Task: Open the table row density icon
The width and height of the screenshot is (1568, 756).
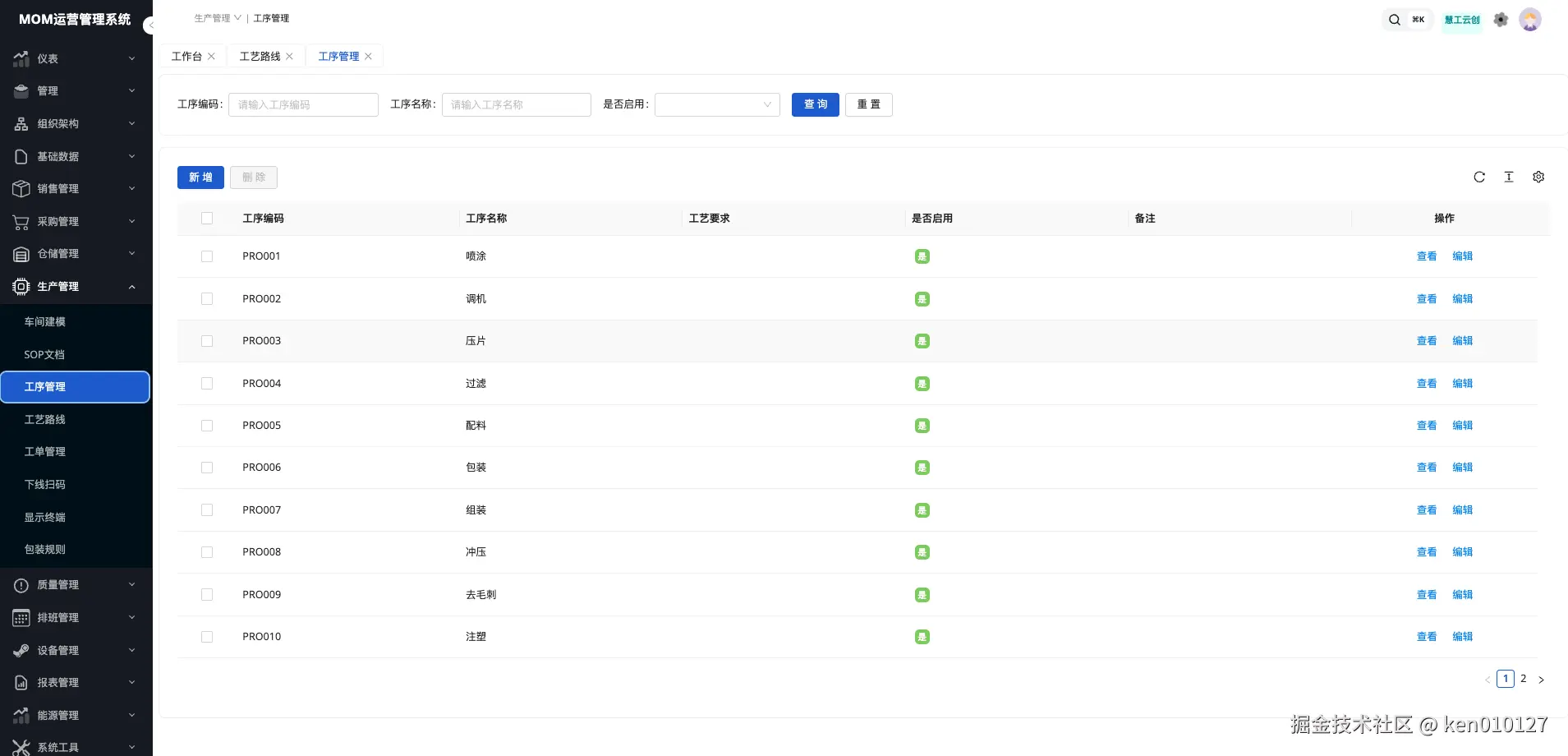Action: [x=1509, y=177]
